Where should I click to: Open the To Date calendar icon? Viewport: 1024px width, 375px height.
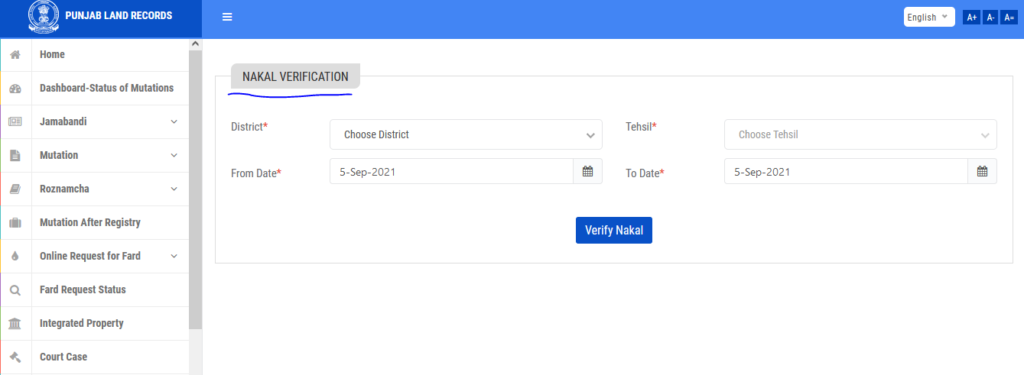tap(982, 172)
